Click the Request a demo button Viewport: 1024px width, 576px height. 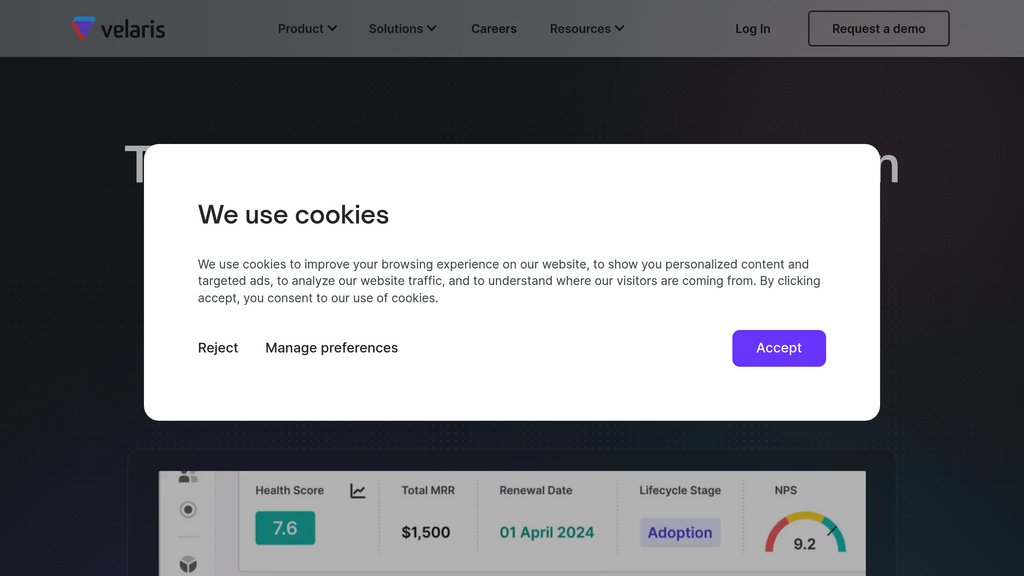[x=878, y=29]
